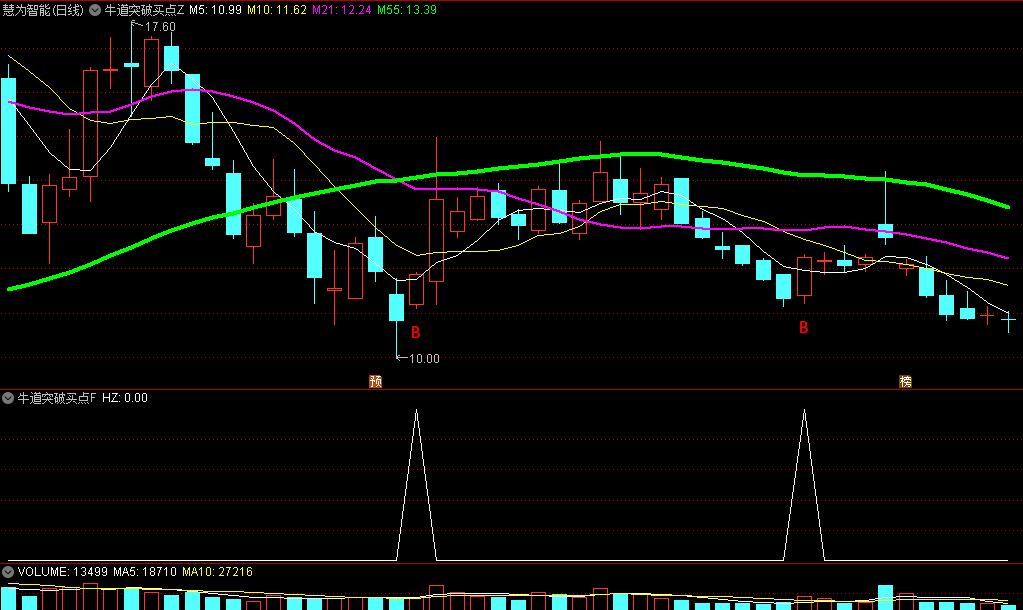Click the 牛道突破买点Z indicator name

[144, 10]
